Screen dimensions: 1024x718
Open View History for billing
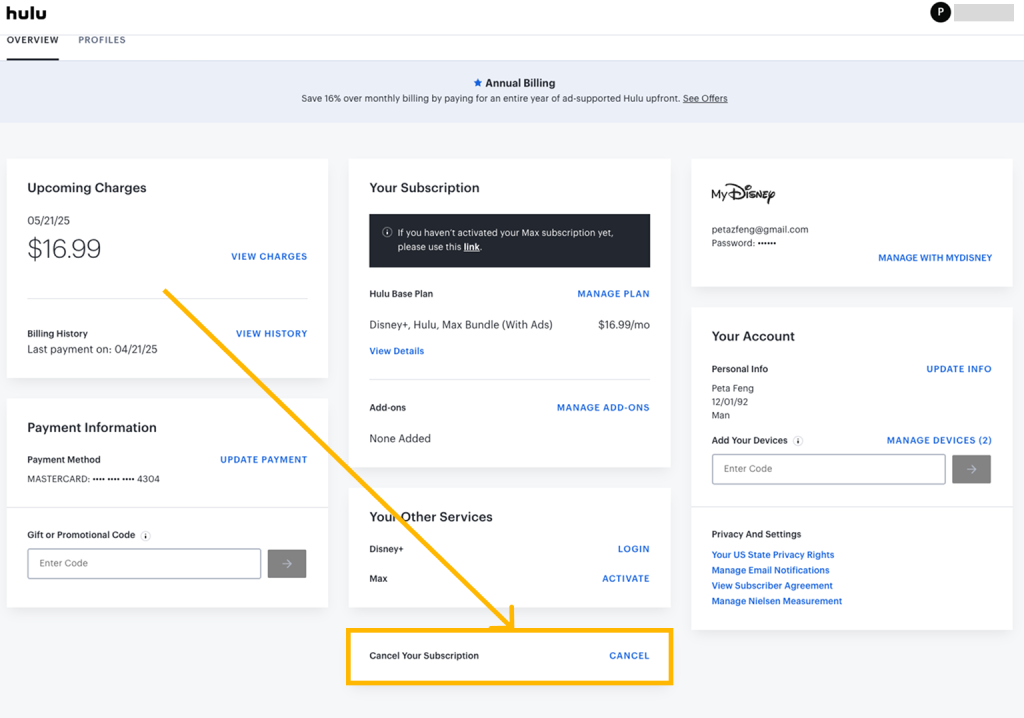pyautogui.click(x=272, y=334)
